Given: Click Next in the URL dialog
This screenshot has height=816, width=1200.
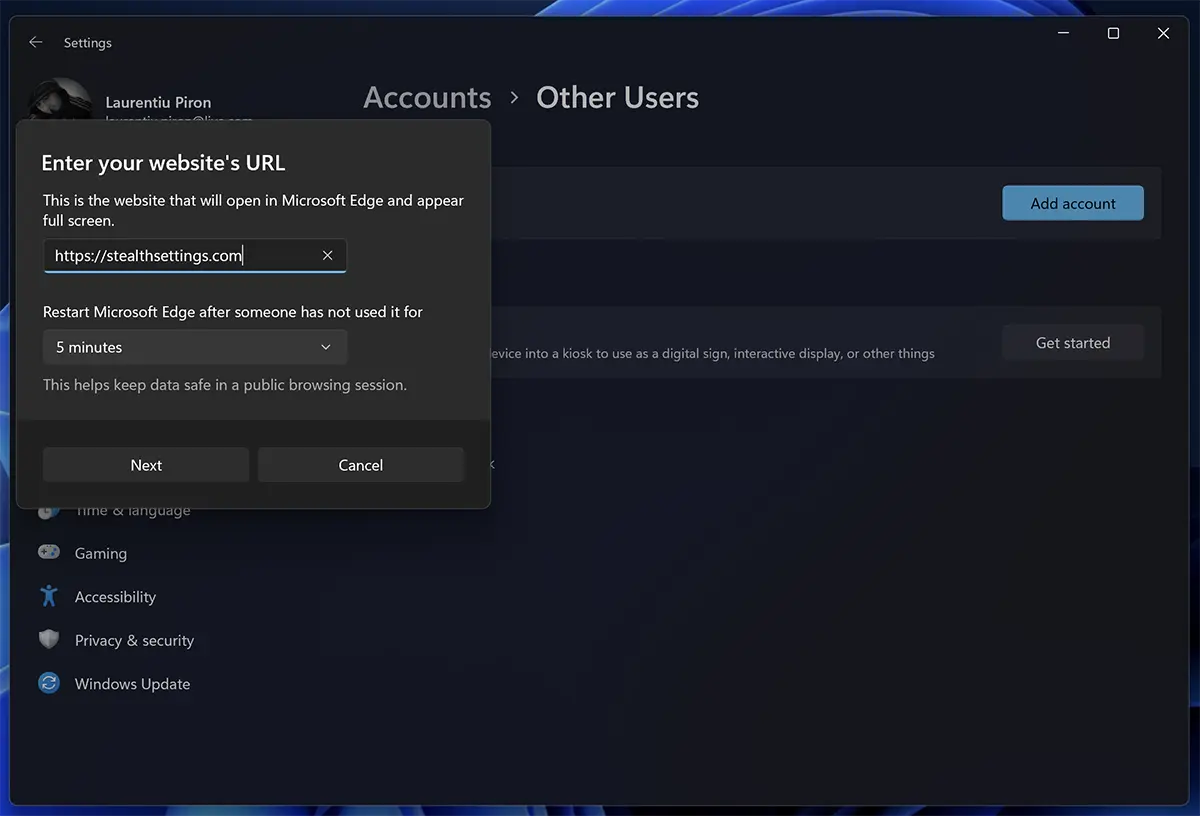Looking at the screenshot, I should click(x=146, y=465).
